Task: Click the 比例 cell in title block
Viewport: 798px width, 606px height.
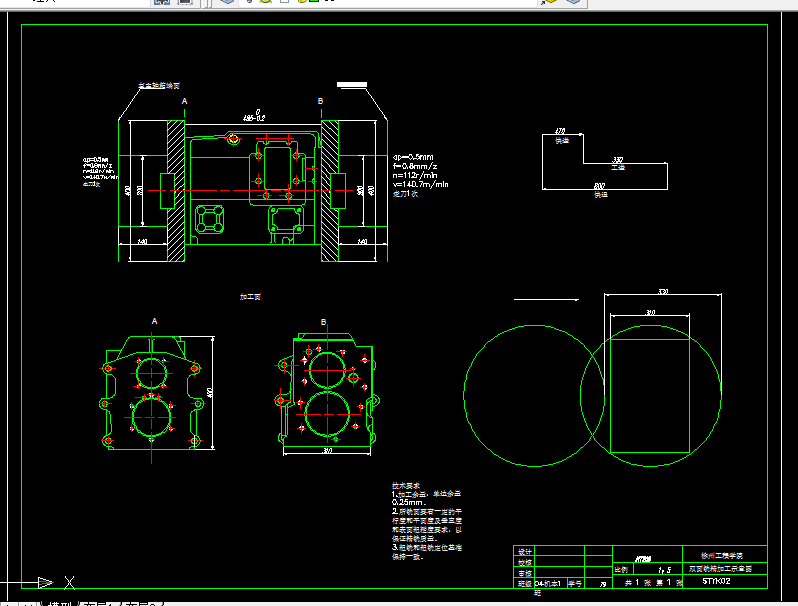Action: [x=621, y=570]
